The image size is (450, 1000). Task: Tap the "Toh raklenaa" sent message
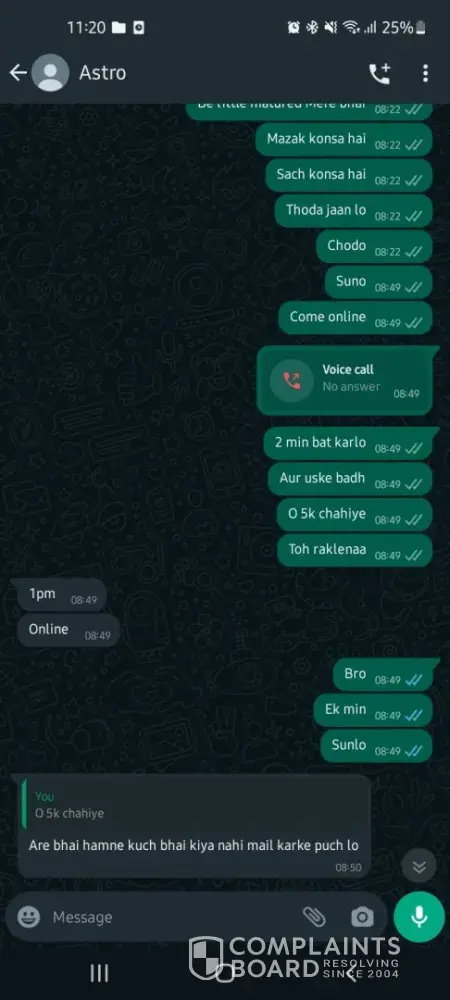[x=354, y=550]
